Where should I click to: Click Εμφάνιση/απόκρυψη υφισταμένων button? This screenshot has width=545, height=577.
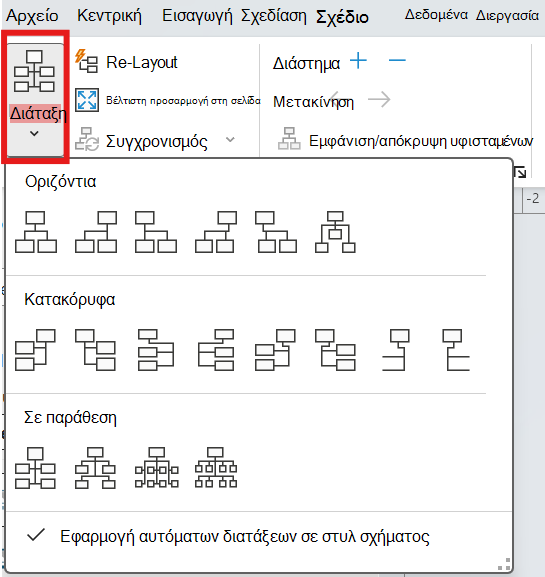click(405, 141)
